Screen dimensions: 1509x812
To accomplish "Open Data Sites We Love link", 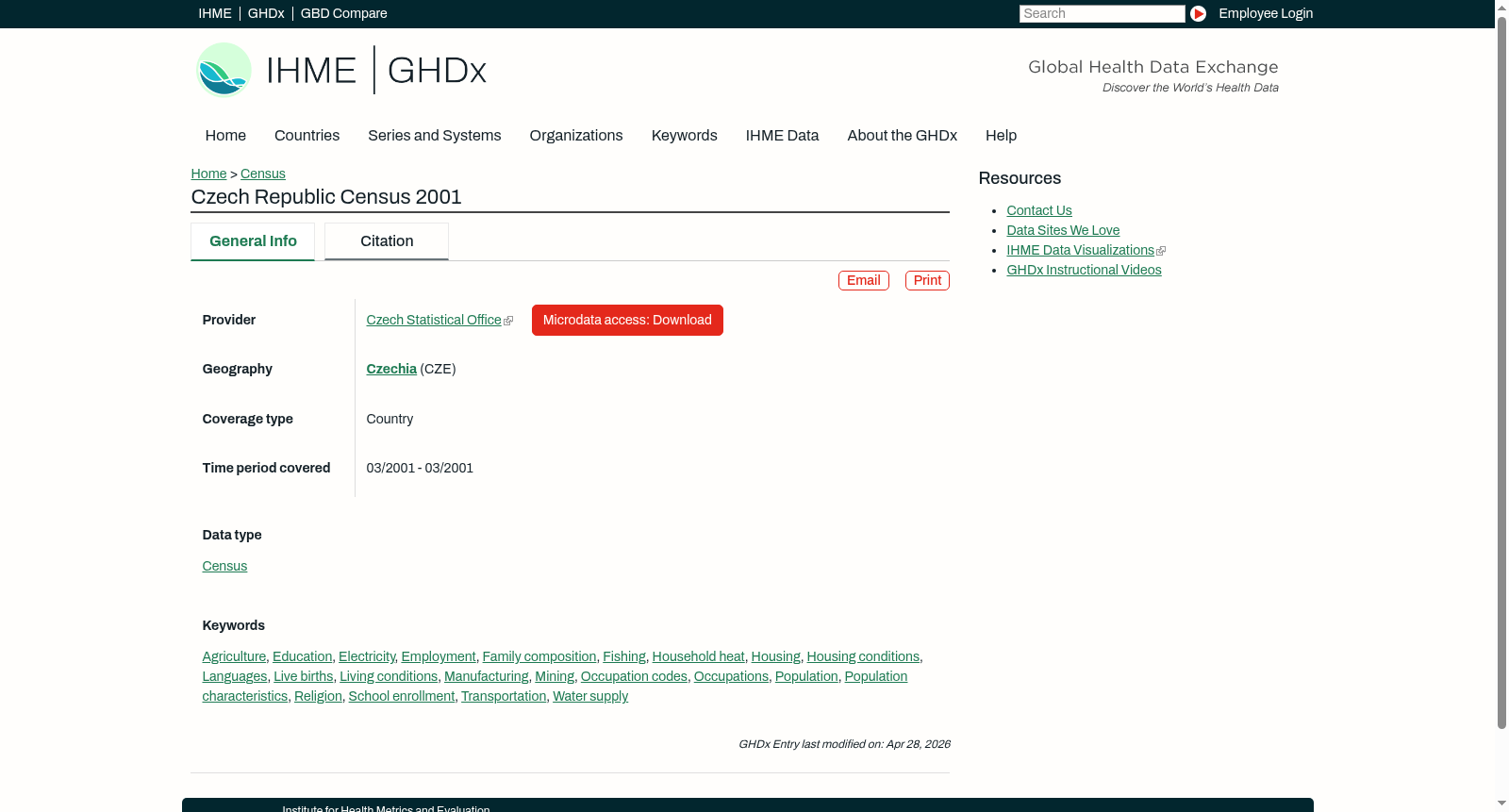I will [x=1063, y=231].
